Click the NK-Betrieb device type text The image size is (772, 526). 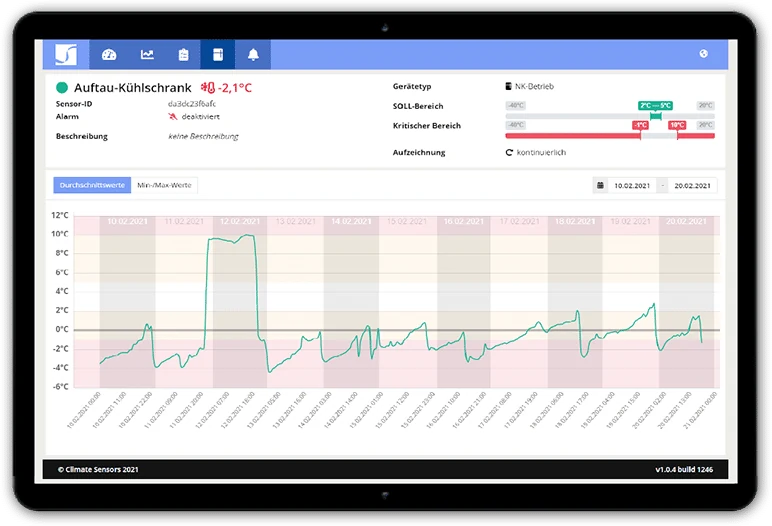pos(534,86)
